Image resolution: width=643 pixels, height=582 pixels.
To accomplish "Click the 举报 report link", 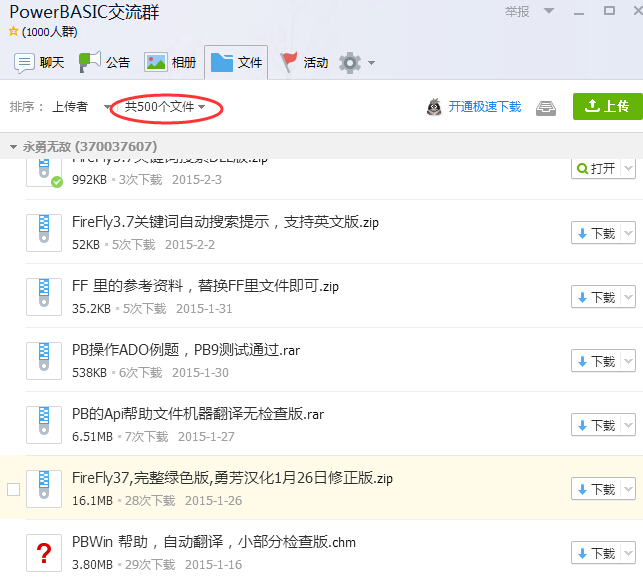I will click(517, 11).
